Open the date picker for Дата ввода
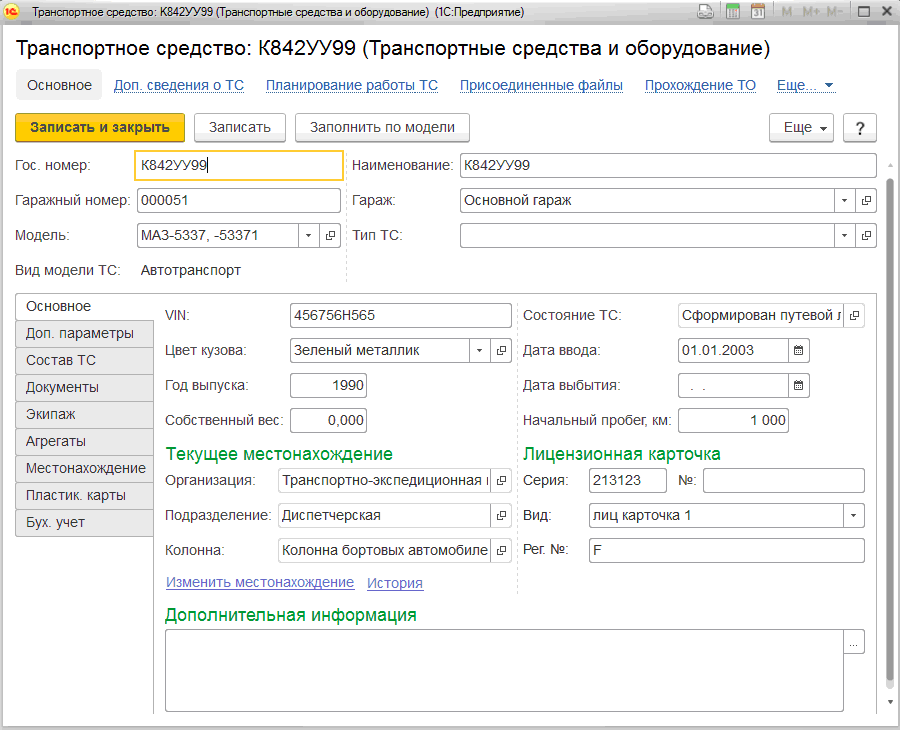Screen dimensions: 900x730 pos(798,350)
